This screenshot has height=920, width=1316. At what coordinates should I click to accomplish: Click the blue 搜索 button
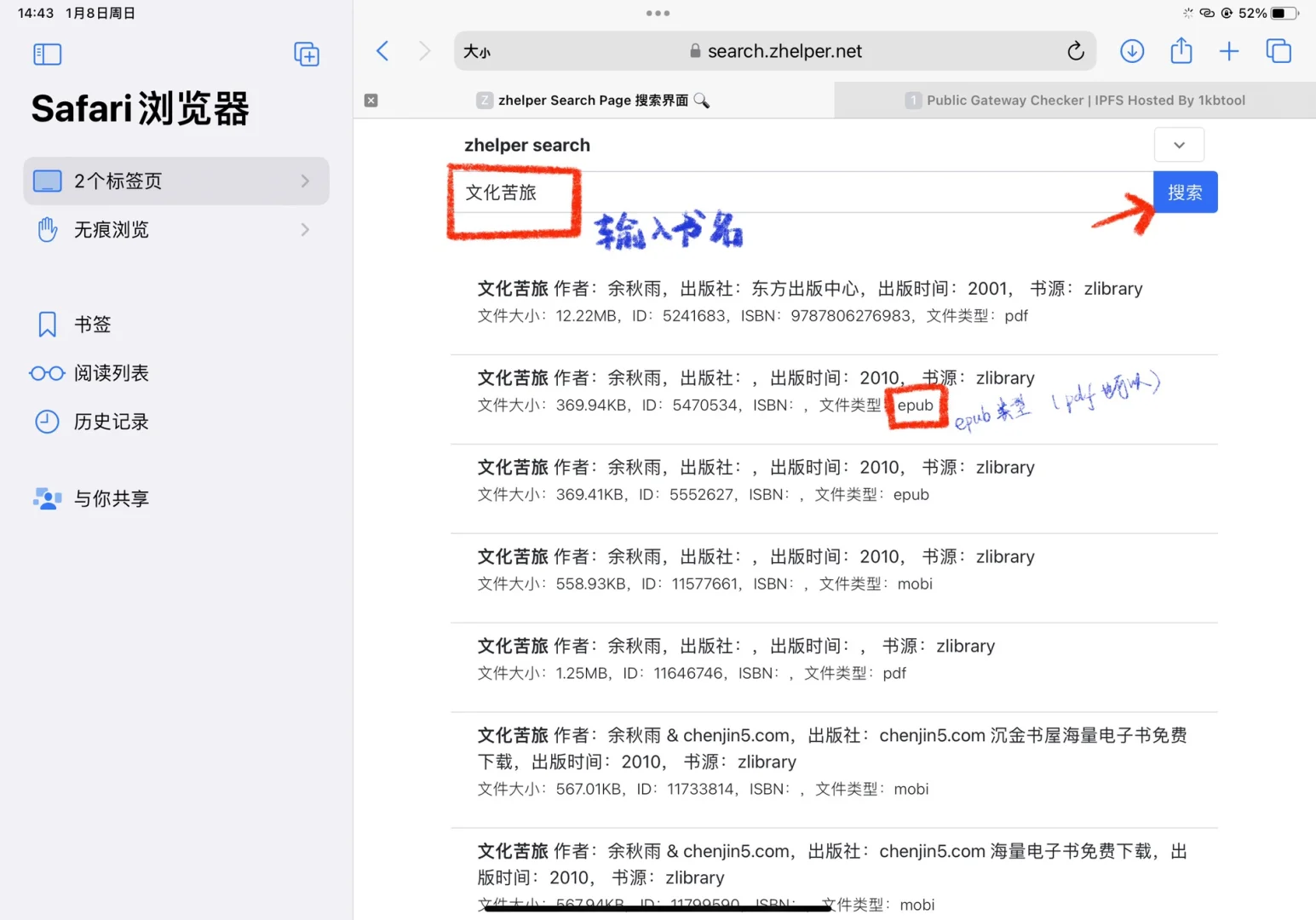[x=1185, y=193]
